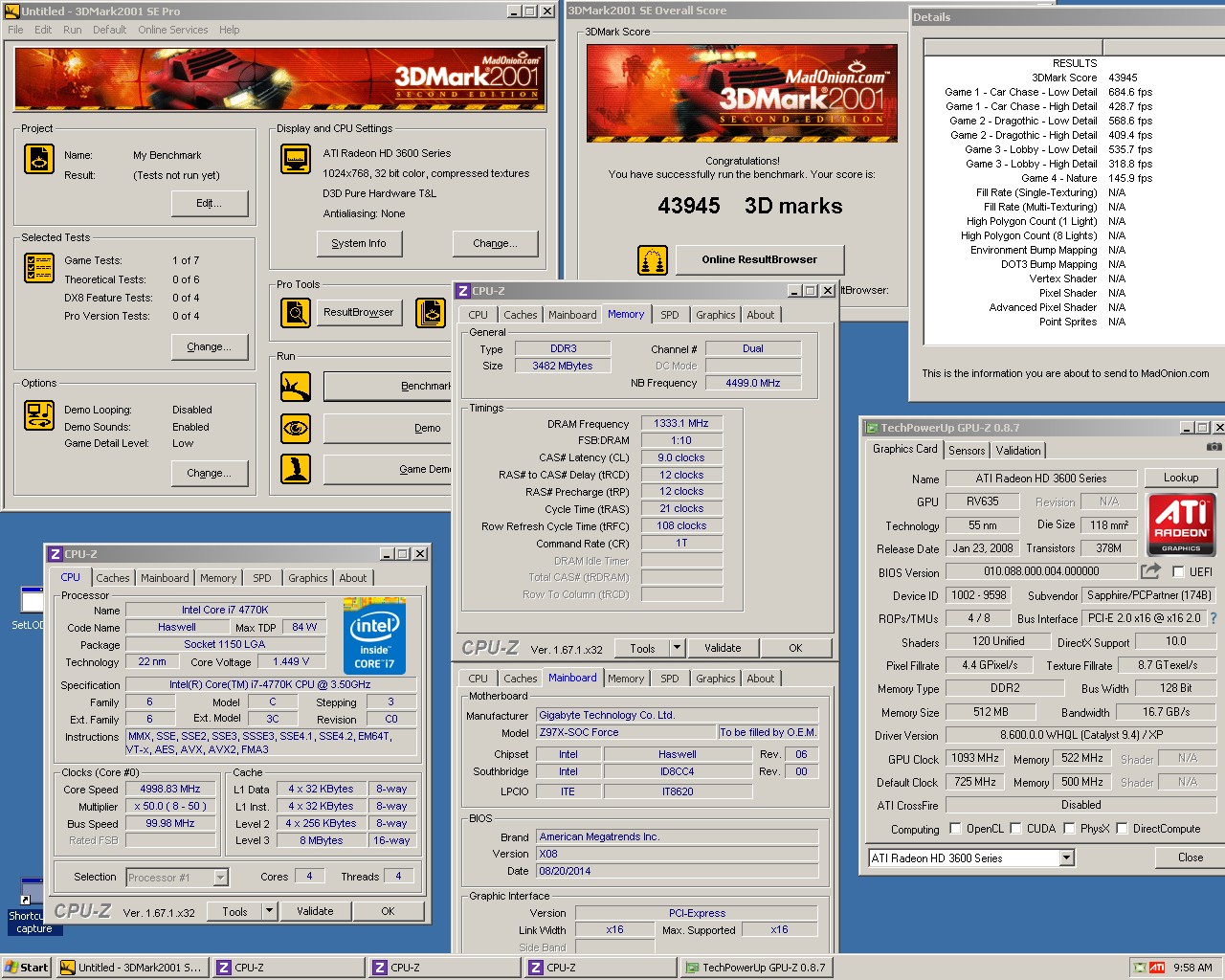Click the ResultBrowser magnifier icon

tap(296, 313)
